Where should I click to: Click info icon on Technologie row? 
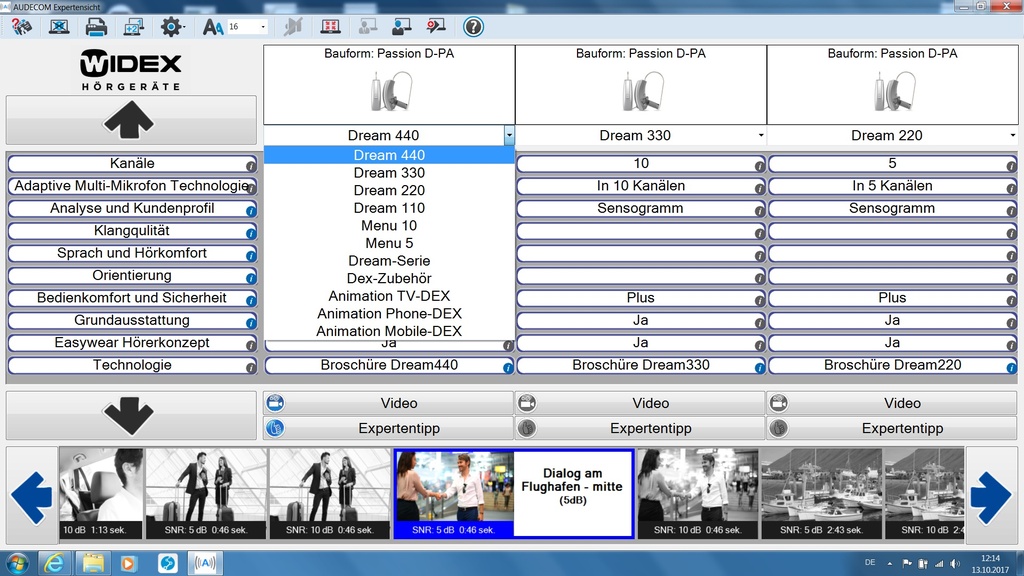pyautogui.click(x=250, y=368)
